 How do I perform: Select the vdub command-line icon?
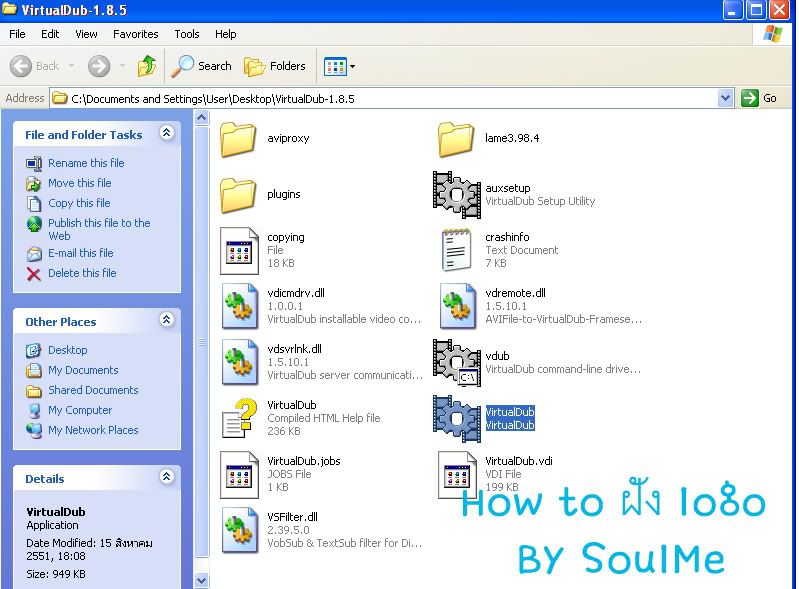[x=457, y=363]
